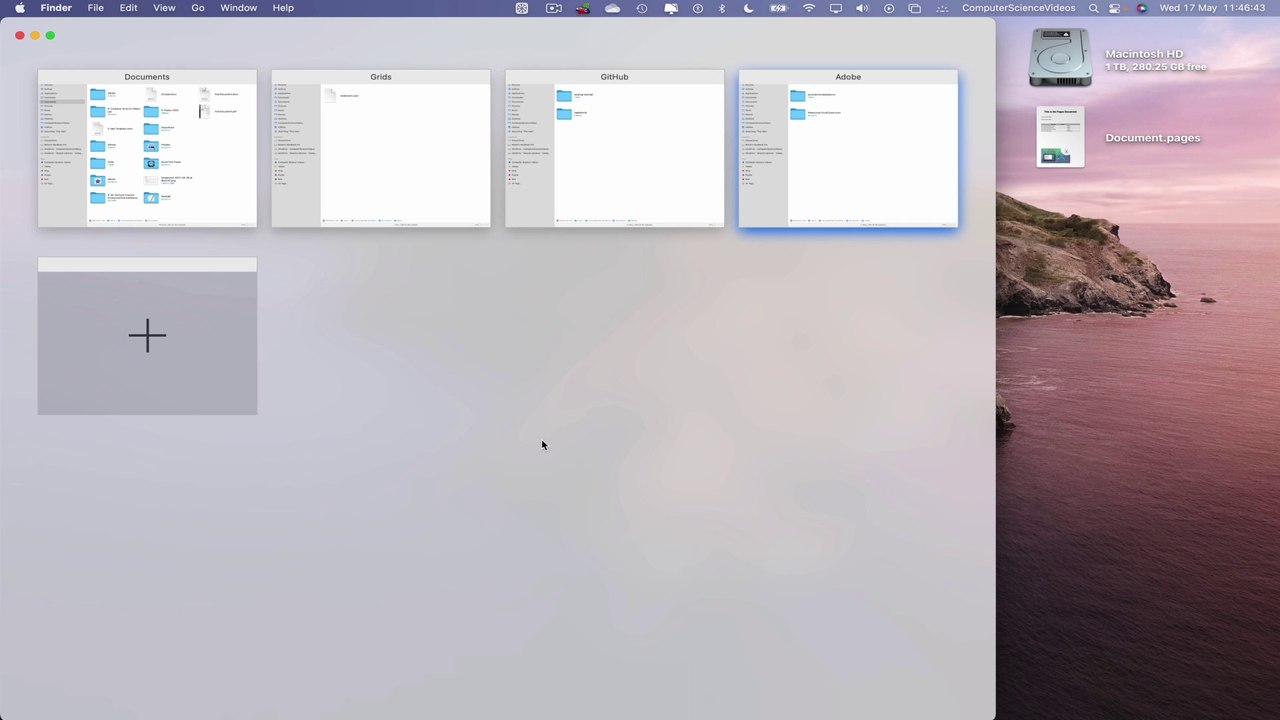Select the highlighted Adobe tab thumbnail
Image resolution: width=1280 pixels, height=720 pixels.
848,148
